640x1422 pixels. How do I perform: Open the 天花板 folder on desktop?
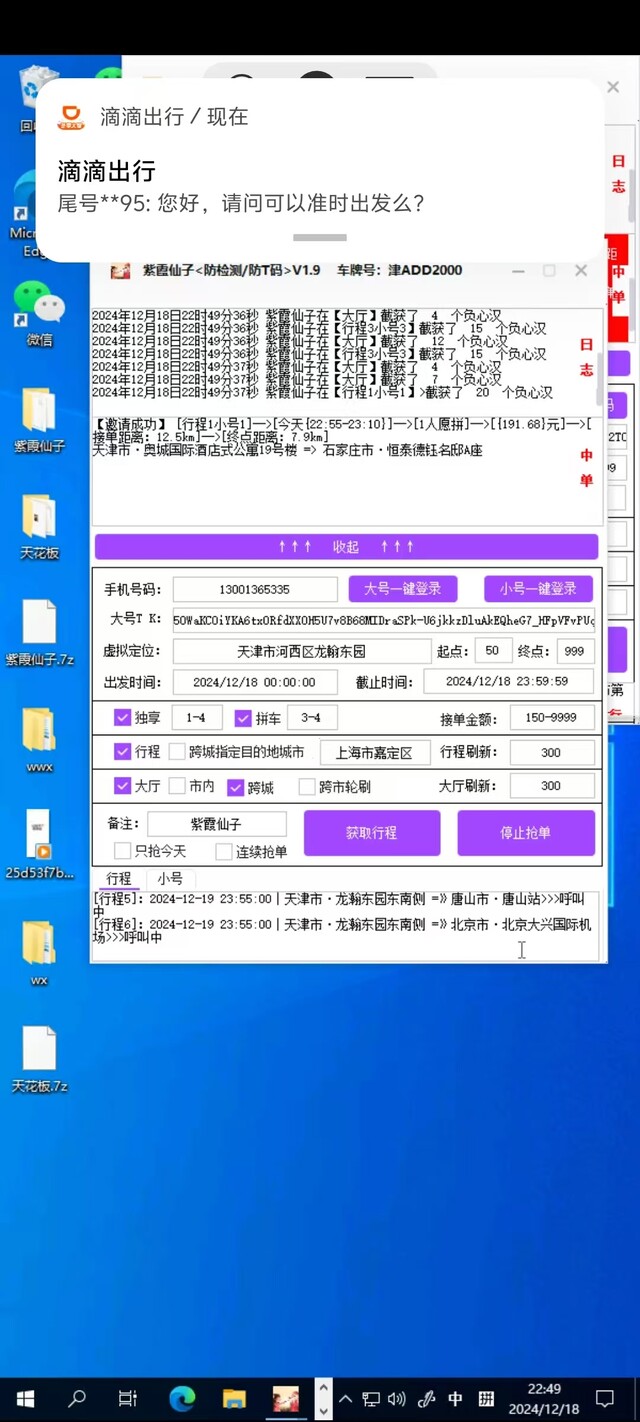coord(38,527)
